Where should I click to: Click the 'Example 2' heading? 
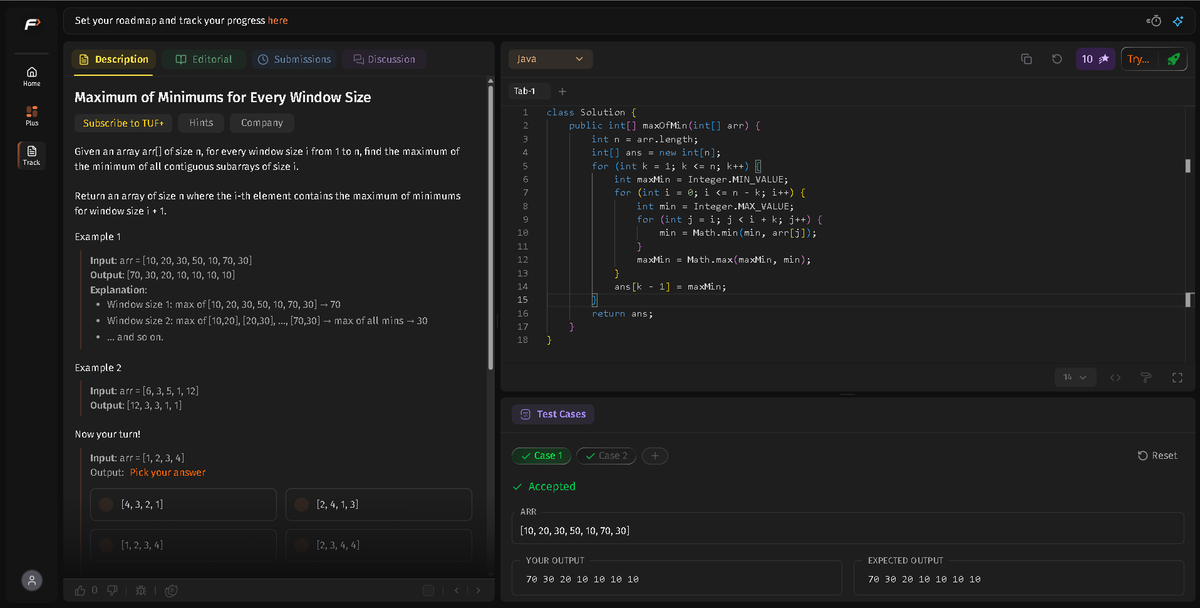98,368
